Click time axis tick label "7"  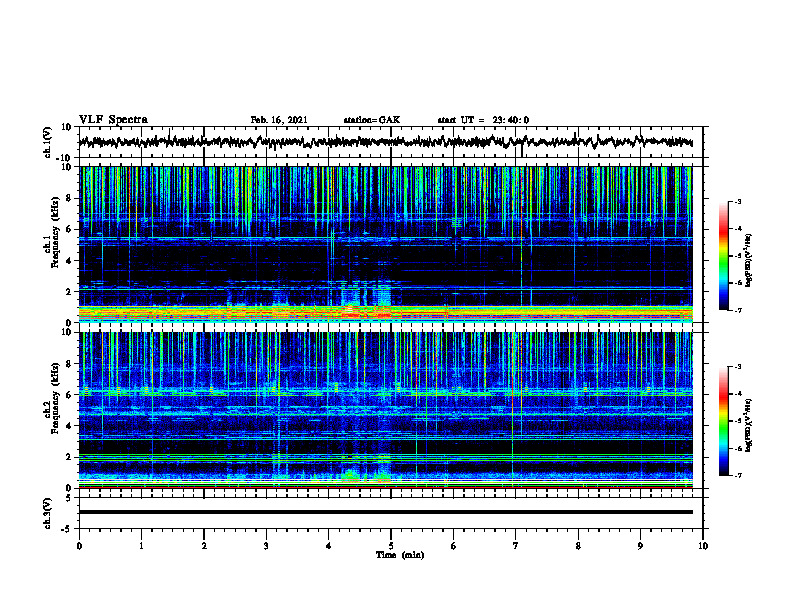tap(516, 546)
